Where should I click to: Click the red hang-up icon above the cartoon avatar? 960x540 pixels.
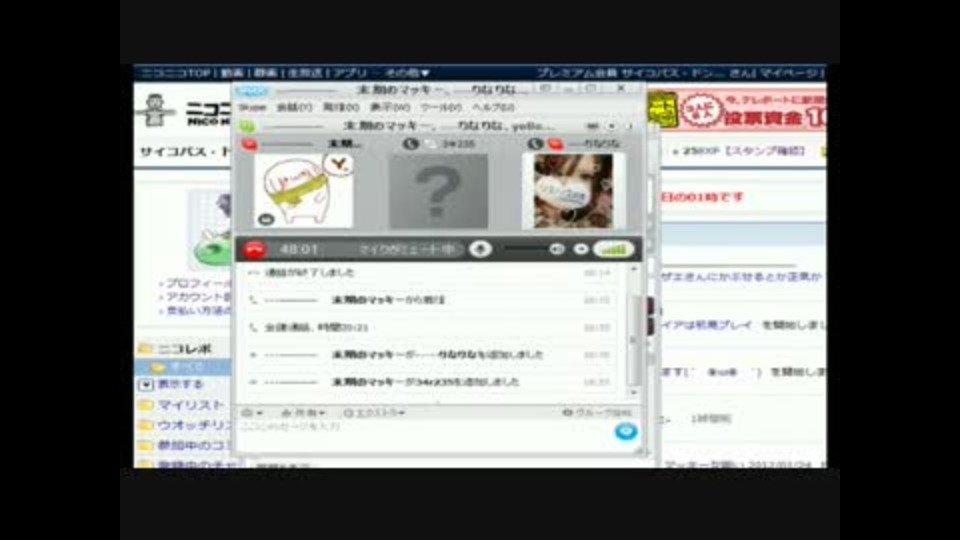pyautogui.click(x=249, y=144)
